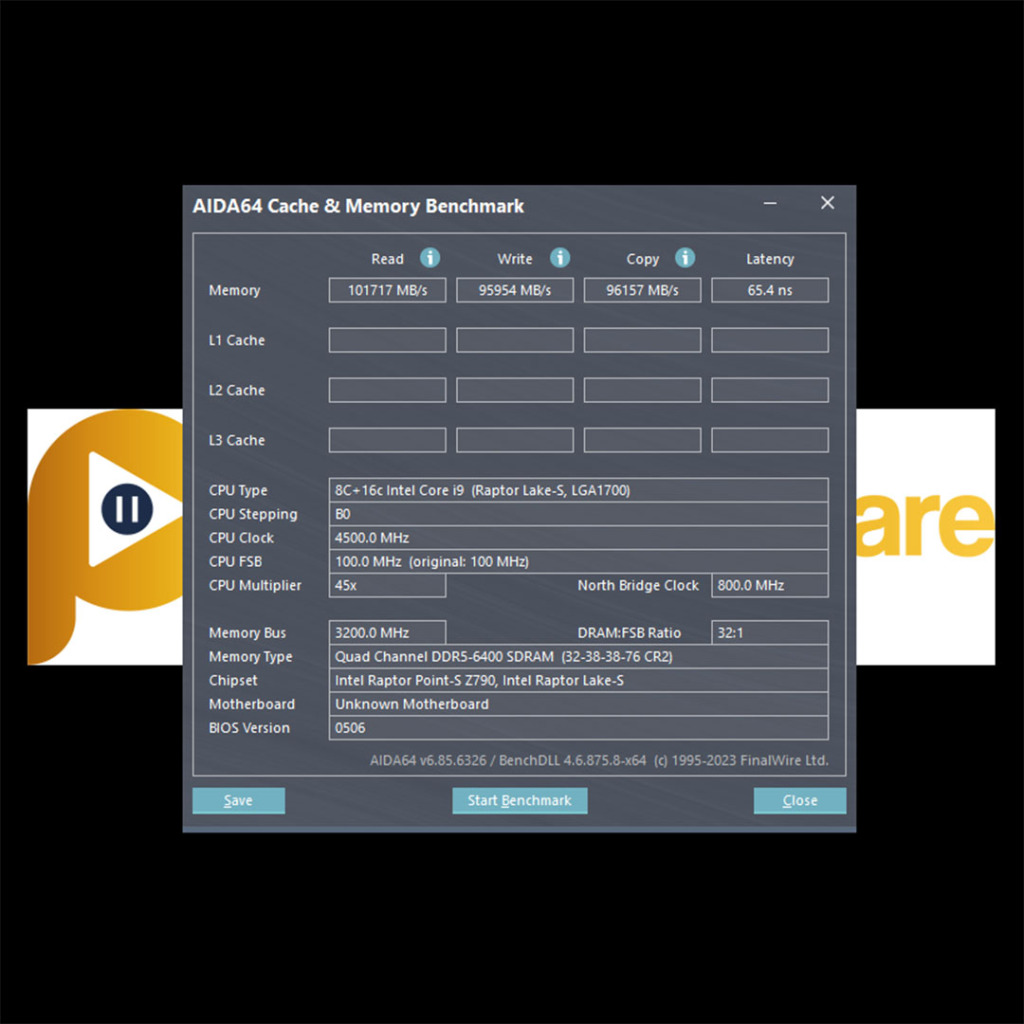1024x1024 pixels.
Task: Click the L2 Cache row label
Action: (x=236, y=390)
